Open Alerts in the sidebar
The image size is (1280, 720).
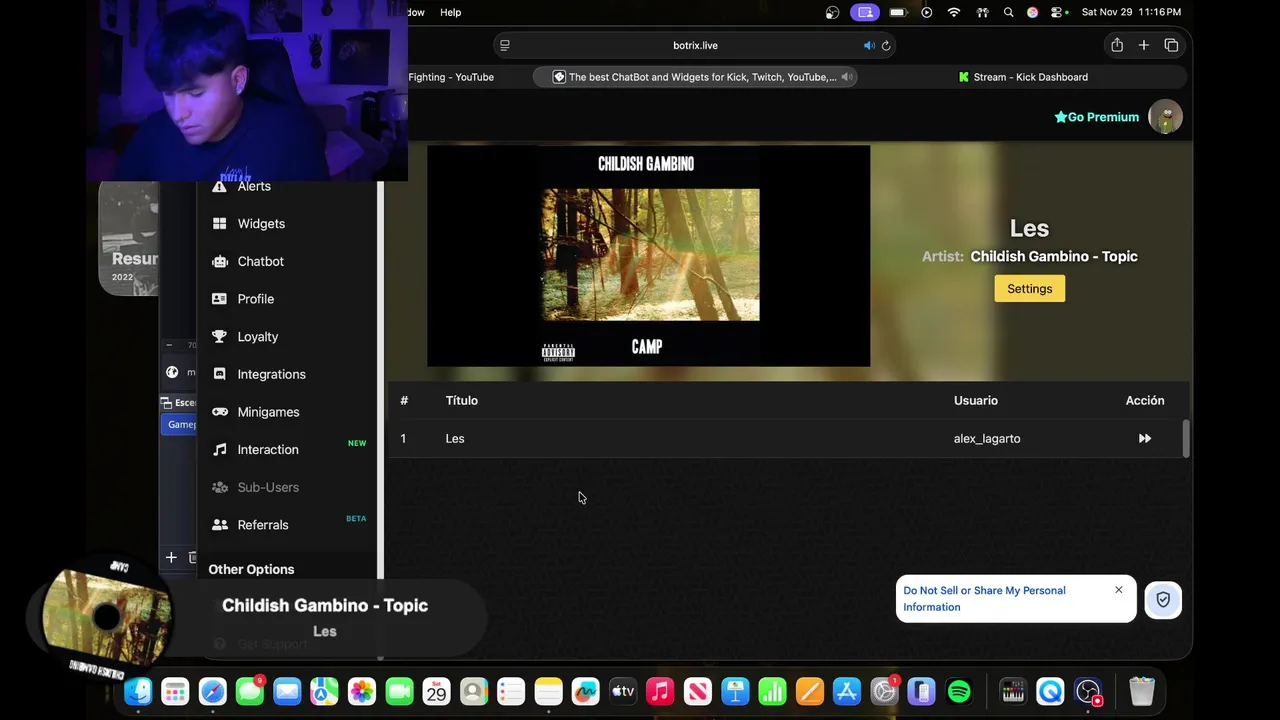tap(254, 186)
